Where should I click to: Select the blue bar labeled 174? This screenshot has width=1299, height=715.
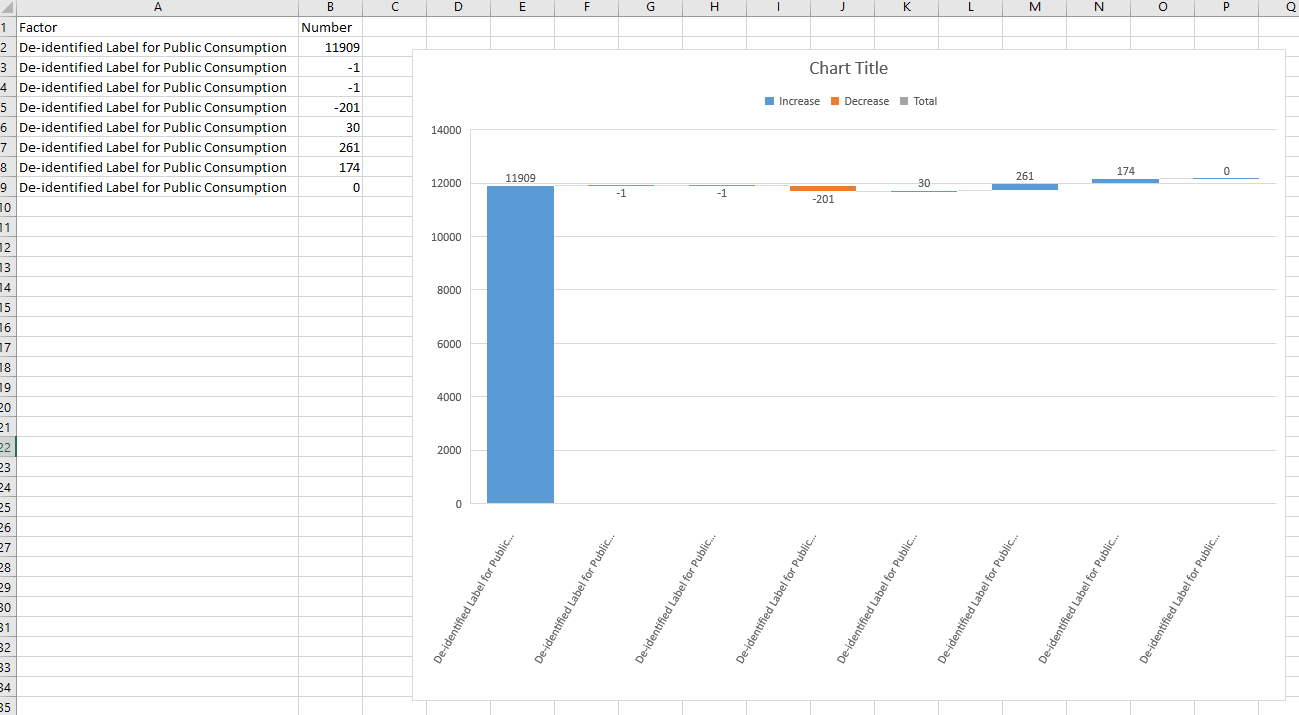[1125, 181]
